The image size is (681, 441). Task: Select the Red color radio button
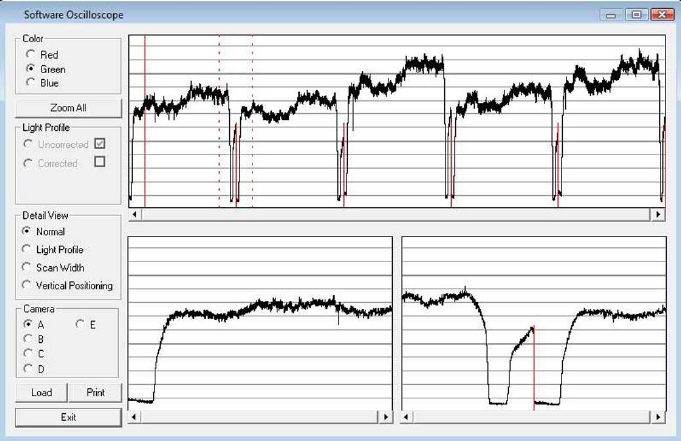[30, 54]
